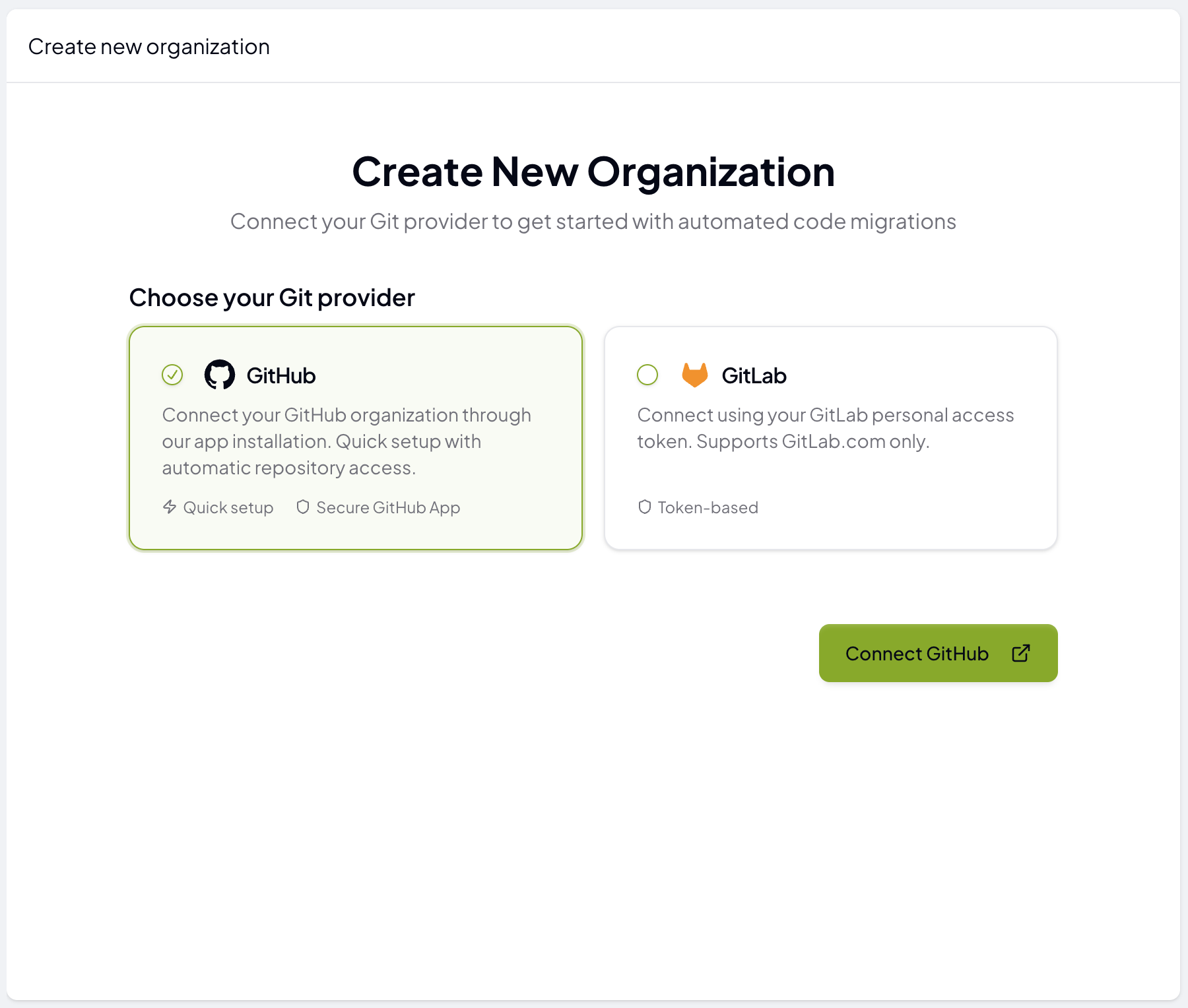This screenshot has height=1008, width=1188.
Task: Click the green checkmark icon on GitHub card
Action: [172, 375]
